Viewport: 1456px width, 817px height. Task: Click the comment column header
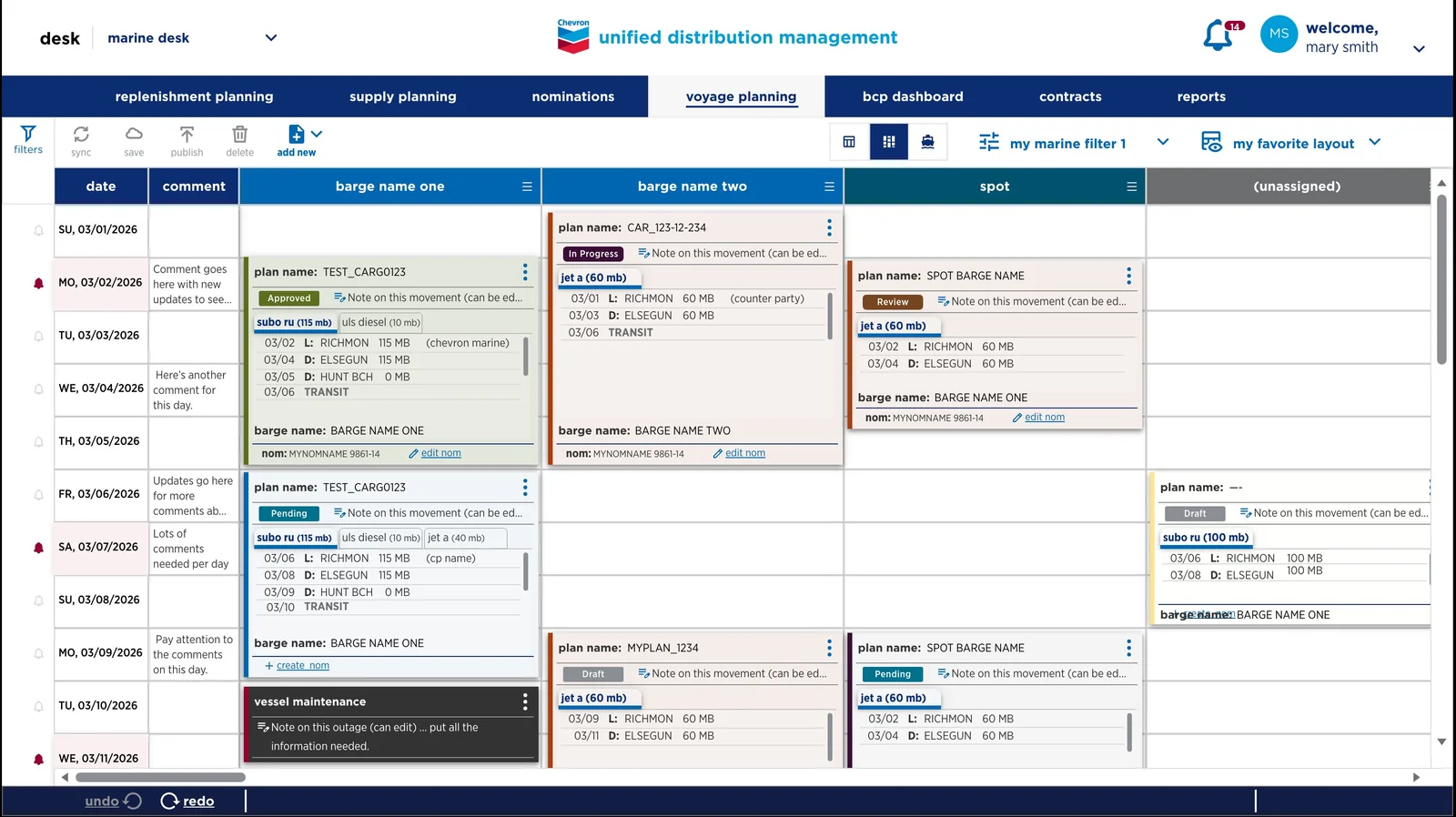coord(194,187)
